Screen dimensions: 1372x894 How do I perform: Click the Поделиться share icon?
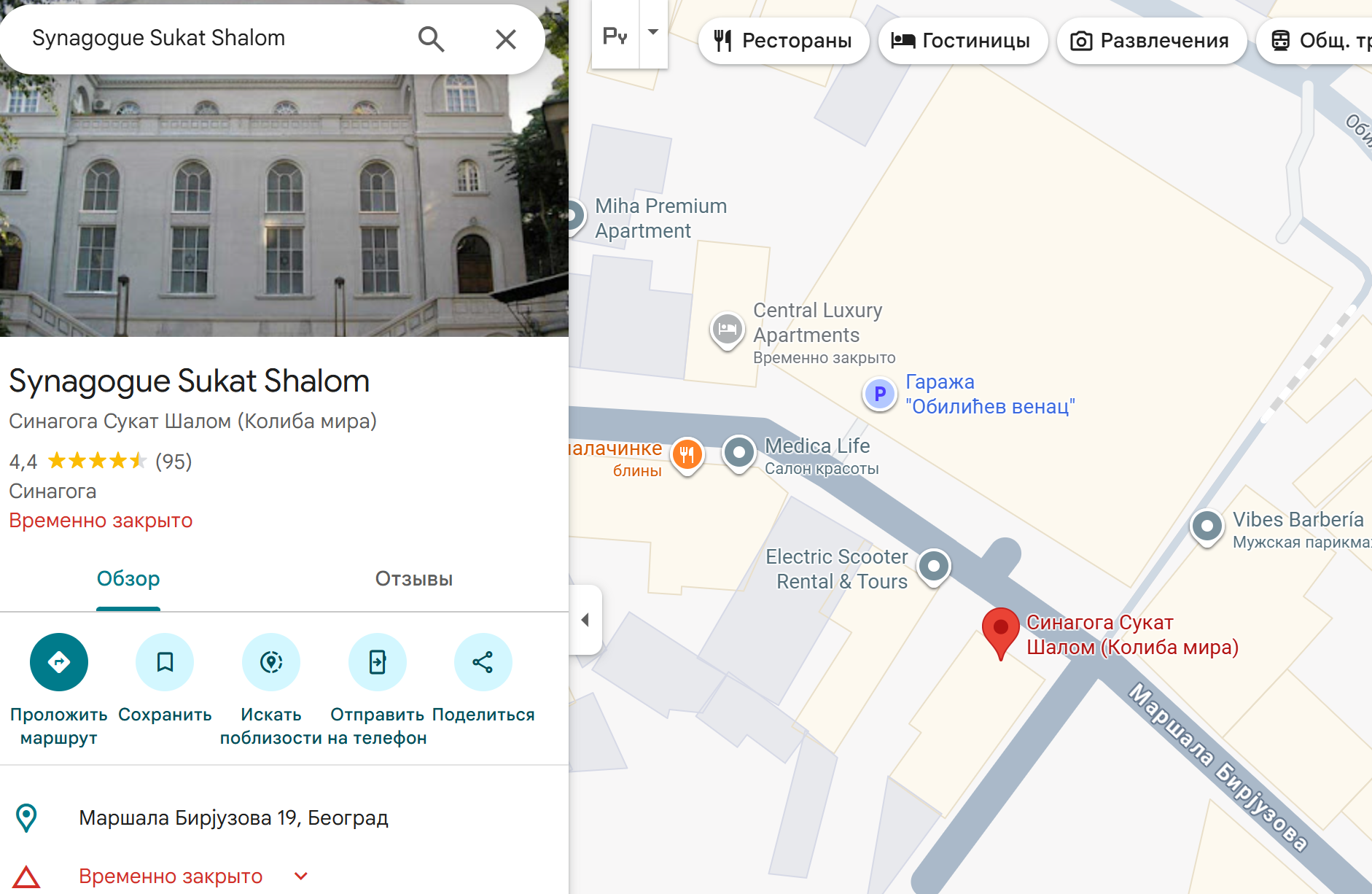tap(483, 662)
